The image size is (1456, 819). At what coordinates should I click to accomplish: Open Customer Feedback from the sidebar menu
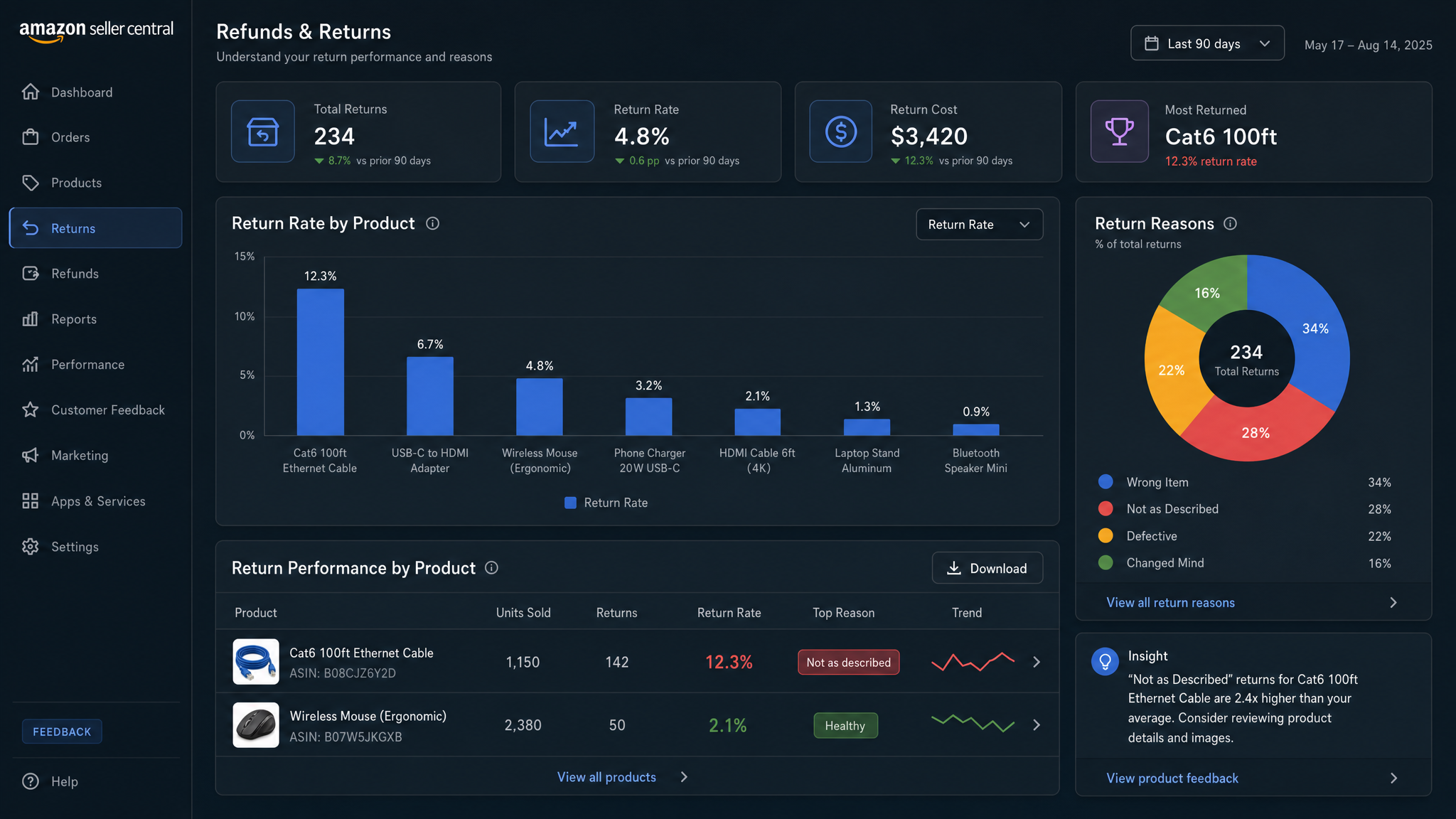click(x=95, y=410)
